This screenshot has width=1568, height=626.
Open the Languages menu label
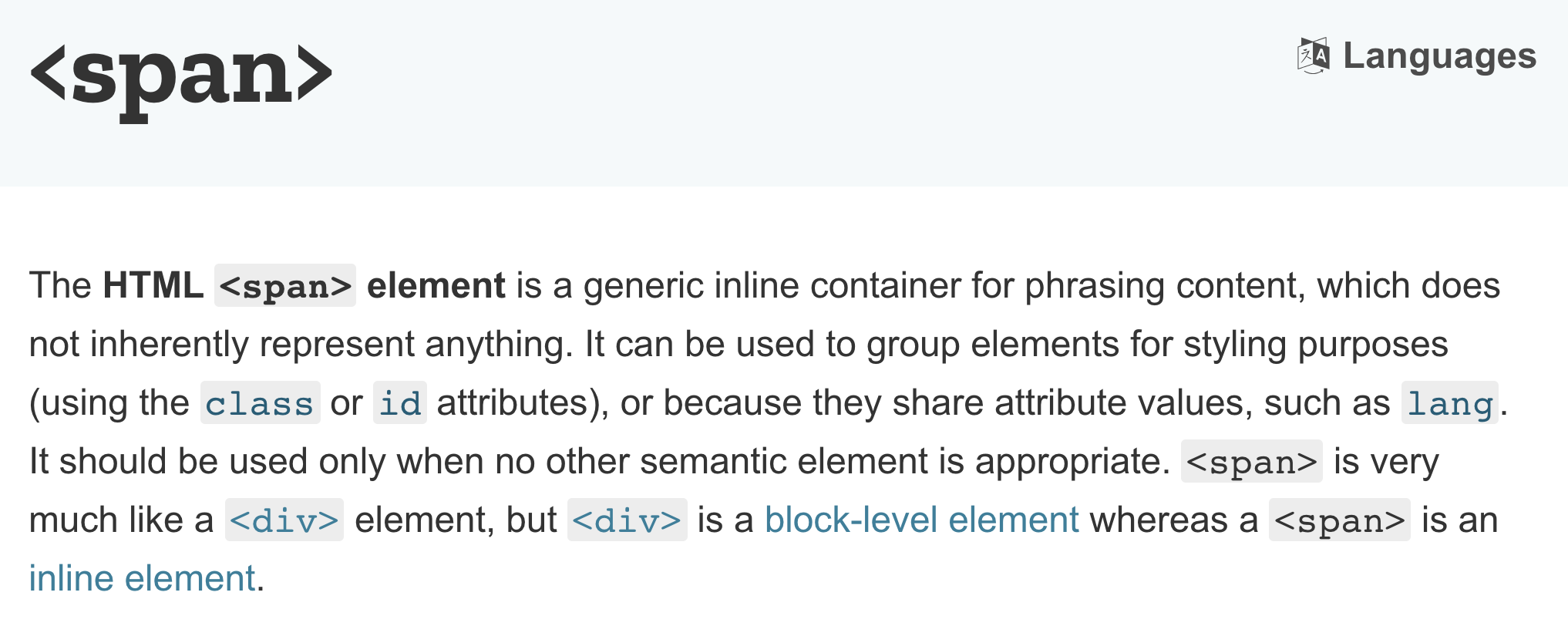click(x=1439, y=56)
